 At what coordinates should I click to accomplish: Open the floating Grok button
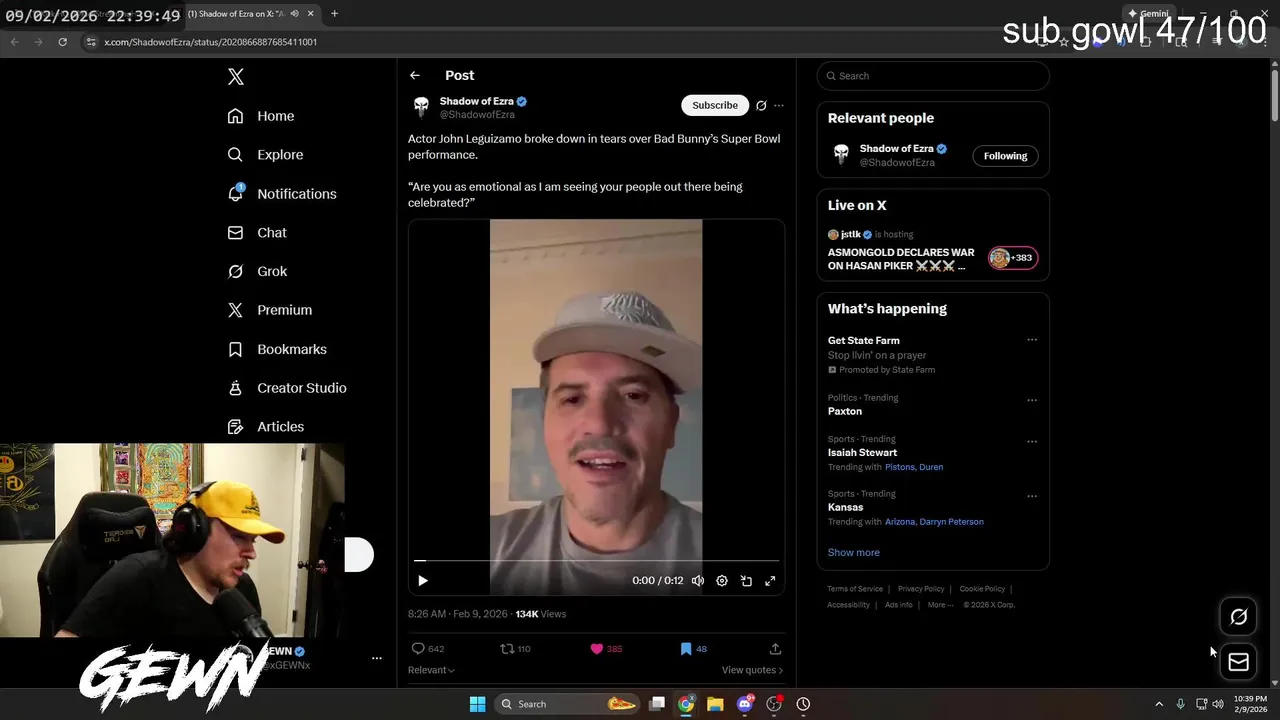[1238, 617]
